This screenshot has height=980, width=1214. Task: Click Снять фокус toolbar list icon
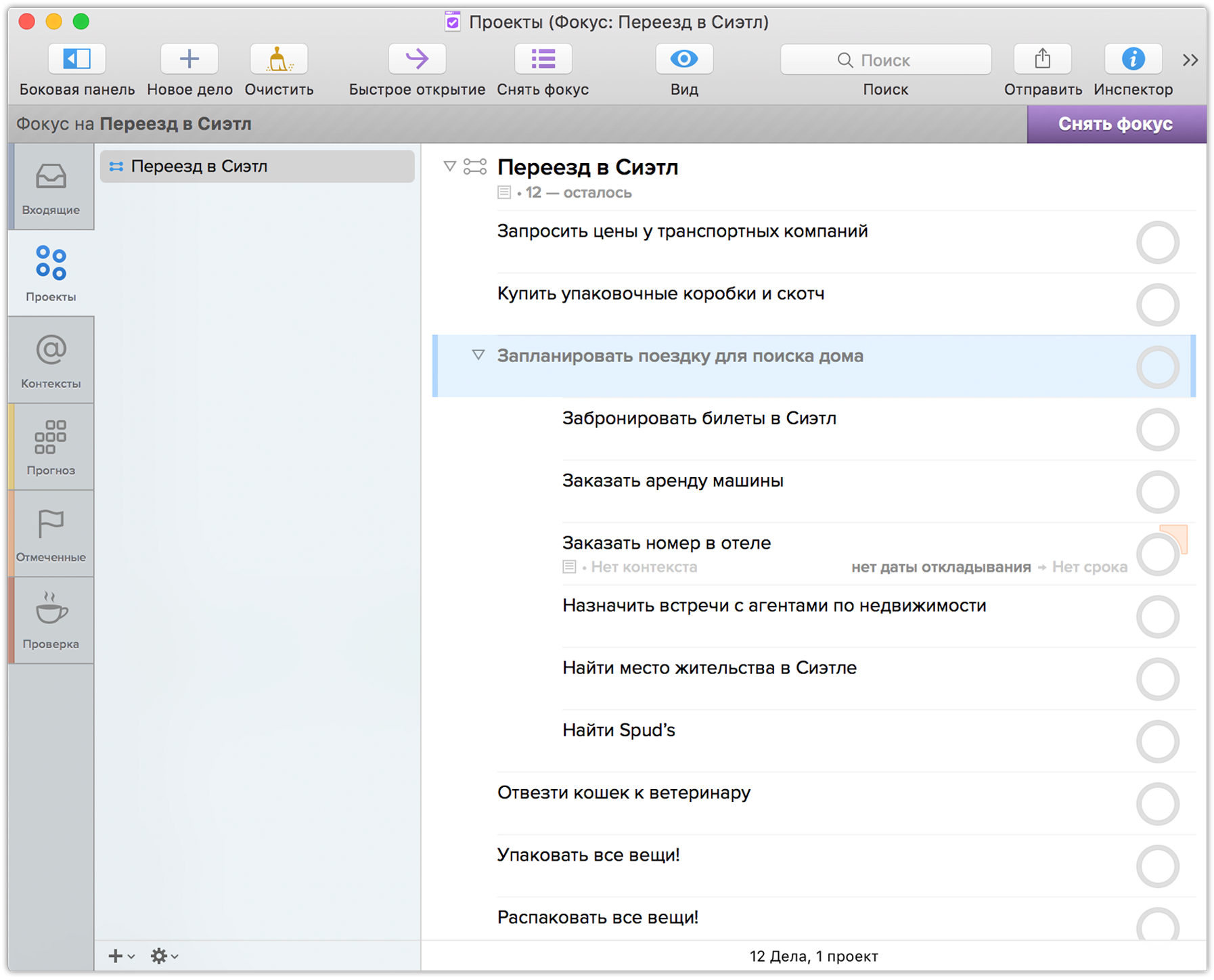point(543,59)
